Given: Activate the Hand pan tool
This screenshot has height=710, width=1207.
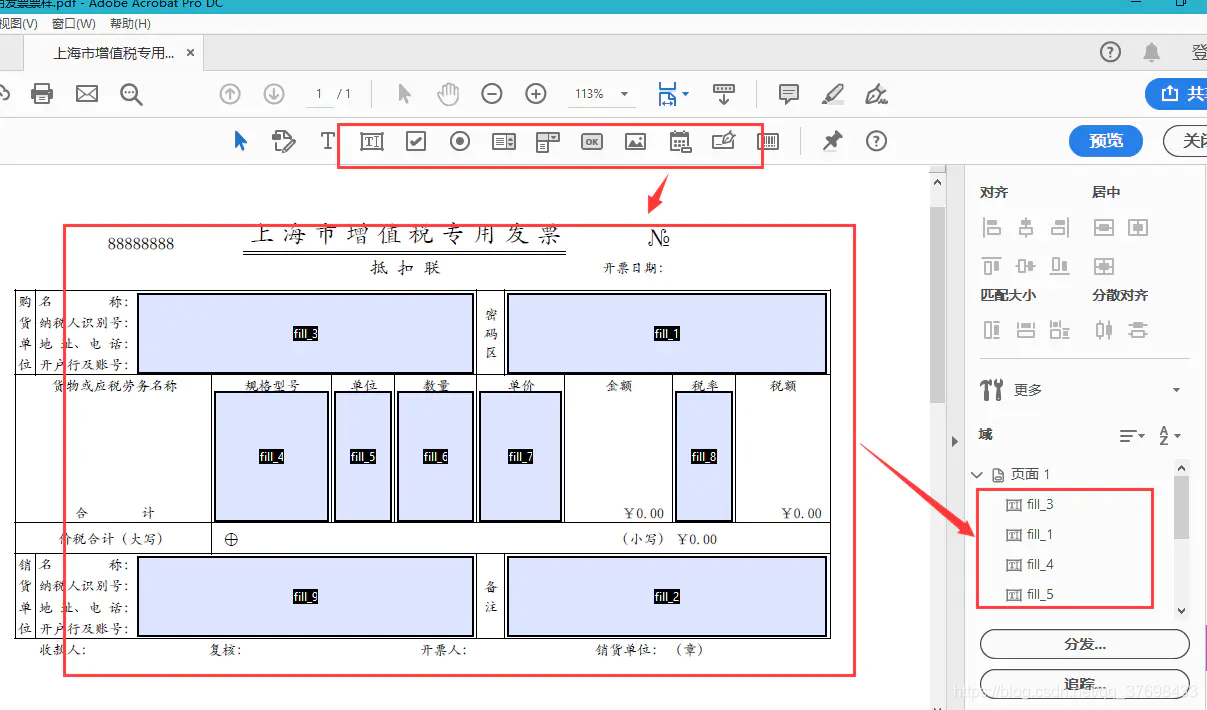Looking at the screenshot, I should (448, 94).
